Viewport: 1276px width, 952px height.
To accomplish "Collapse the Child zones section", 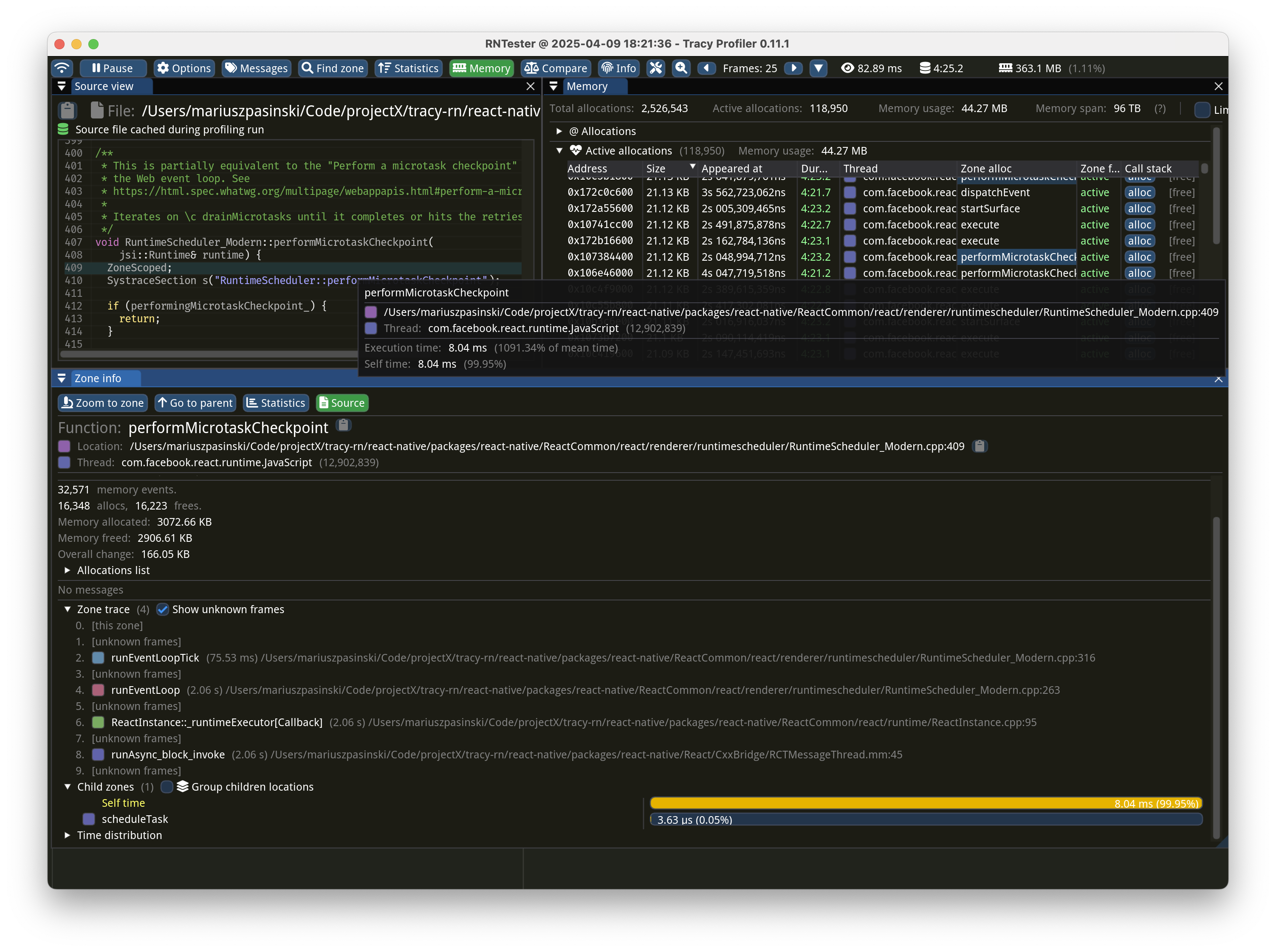I will pyautogui.click(x=68, y=786).
